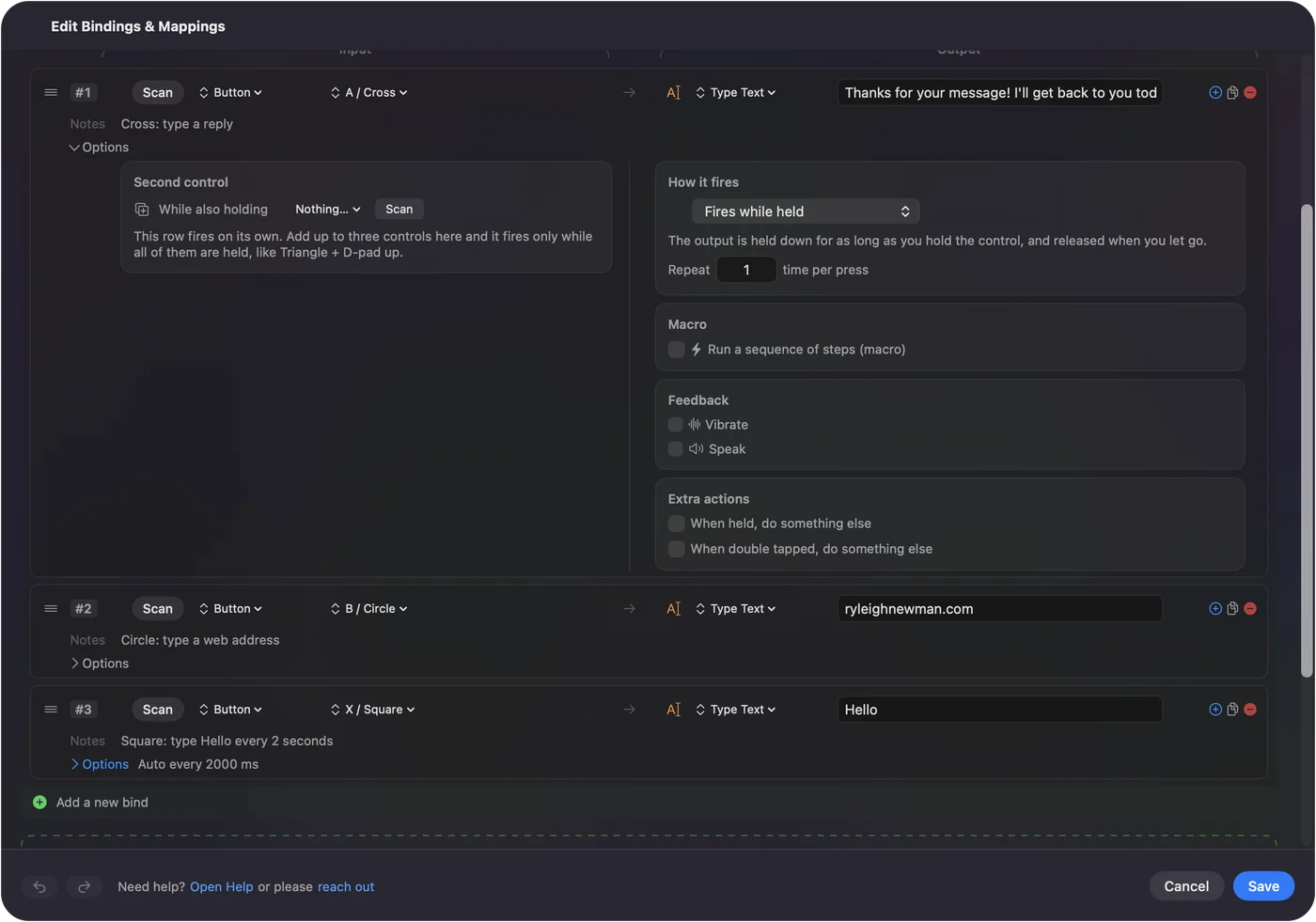Duplicate bind row #1

(x=1232, y=92)
